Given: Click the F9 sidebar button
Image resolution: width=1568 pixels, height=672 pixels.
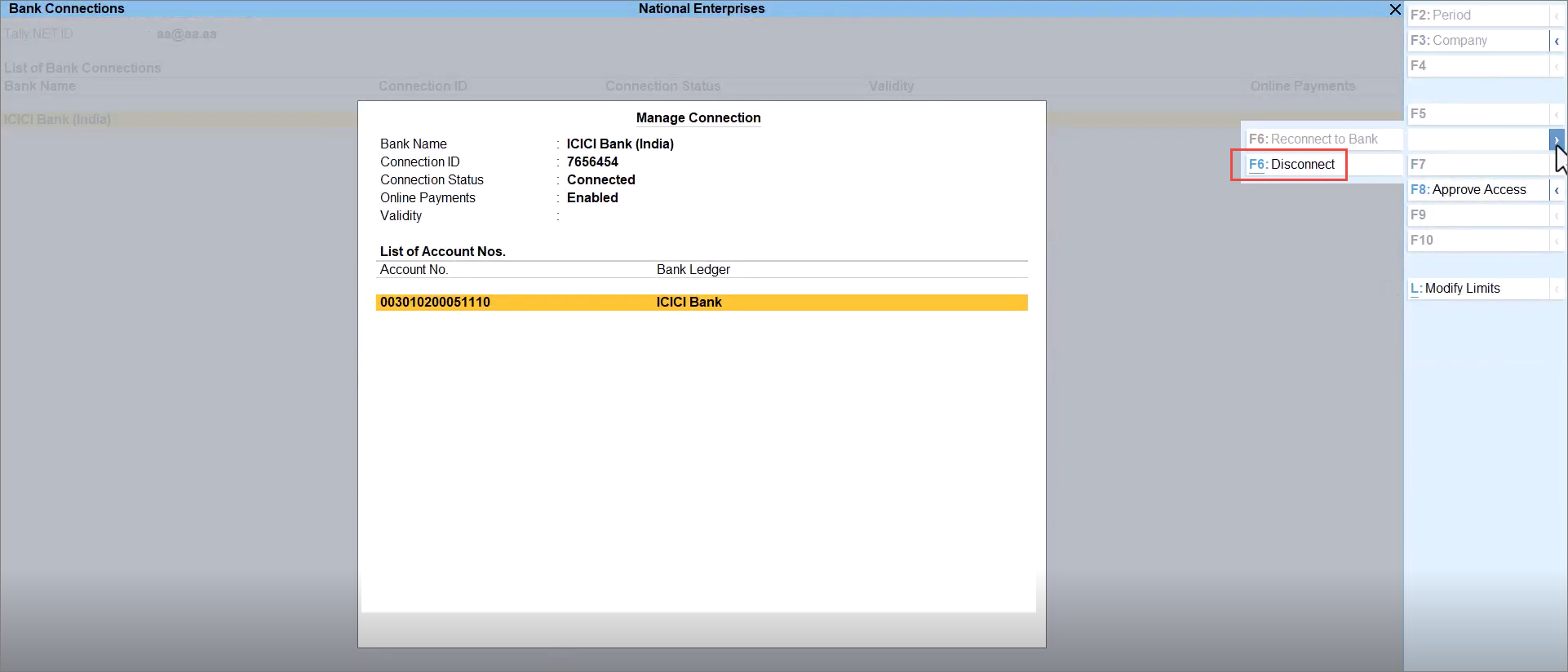Looking at the screenshot, I should pyautogui.click(x=1477, y=215).
